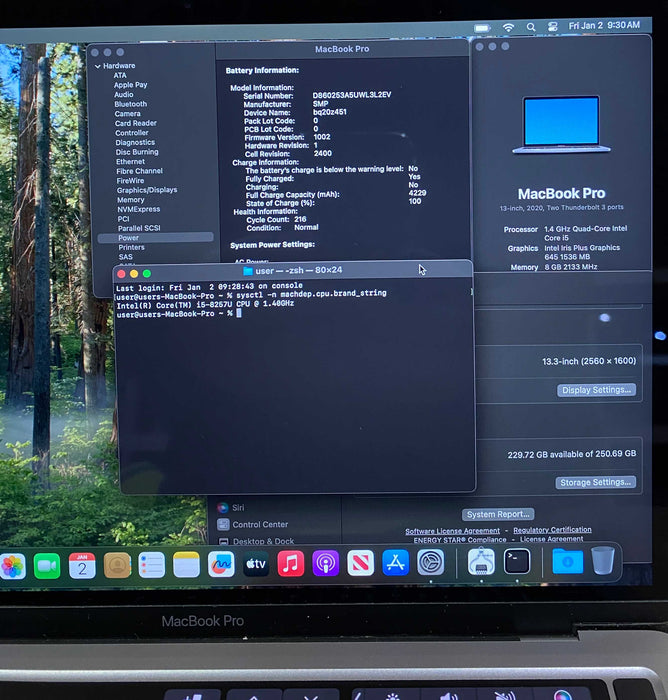Click the Cycle Count value 216
This screenshot has height=700, width=668.
click(301, 219)
